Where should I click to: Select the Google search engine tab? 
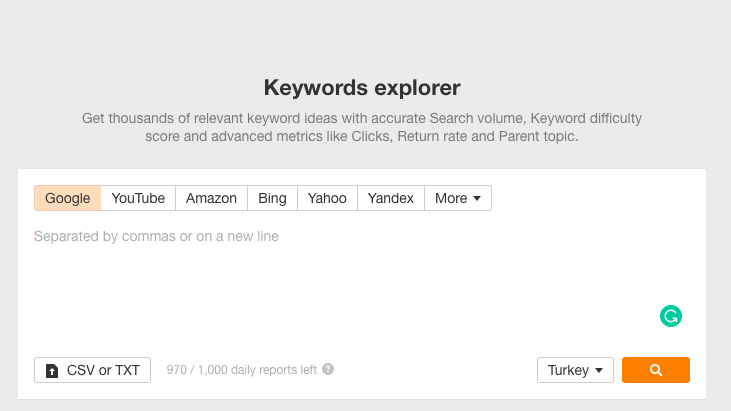[68, 198]
